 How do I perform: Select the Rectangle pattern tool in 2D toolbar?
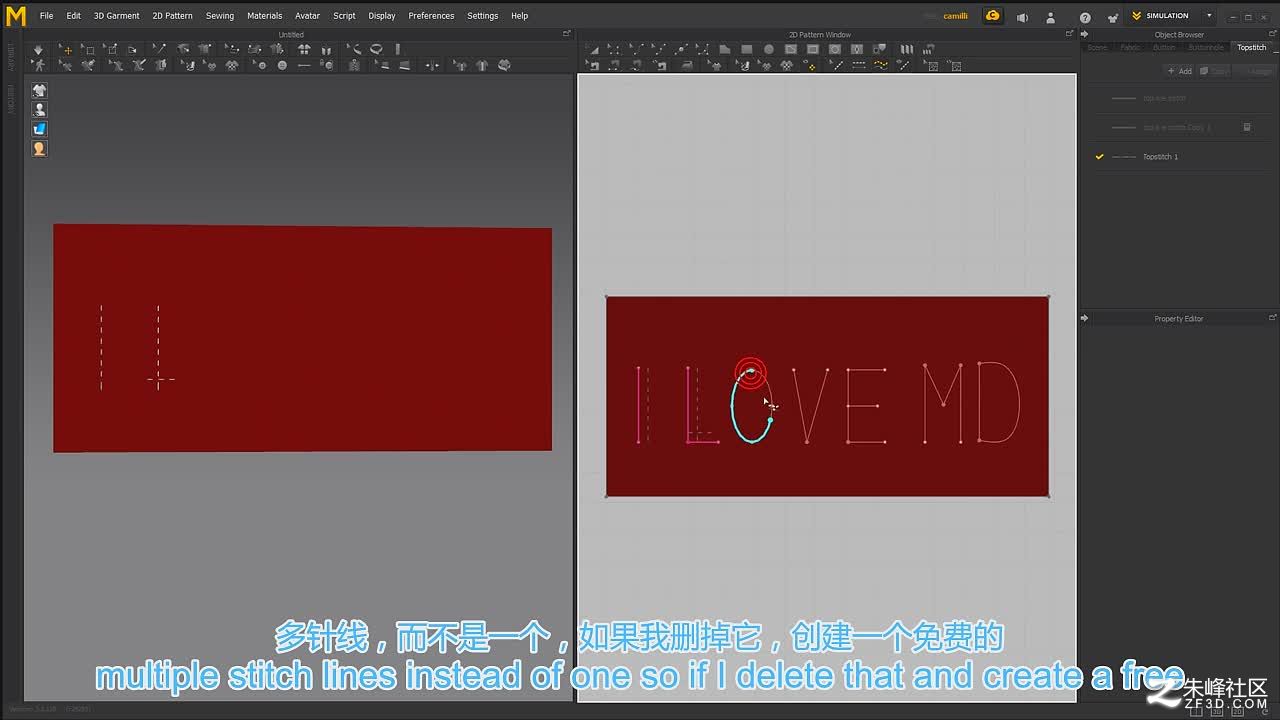coord(747,49)
